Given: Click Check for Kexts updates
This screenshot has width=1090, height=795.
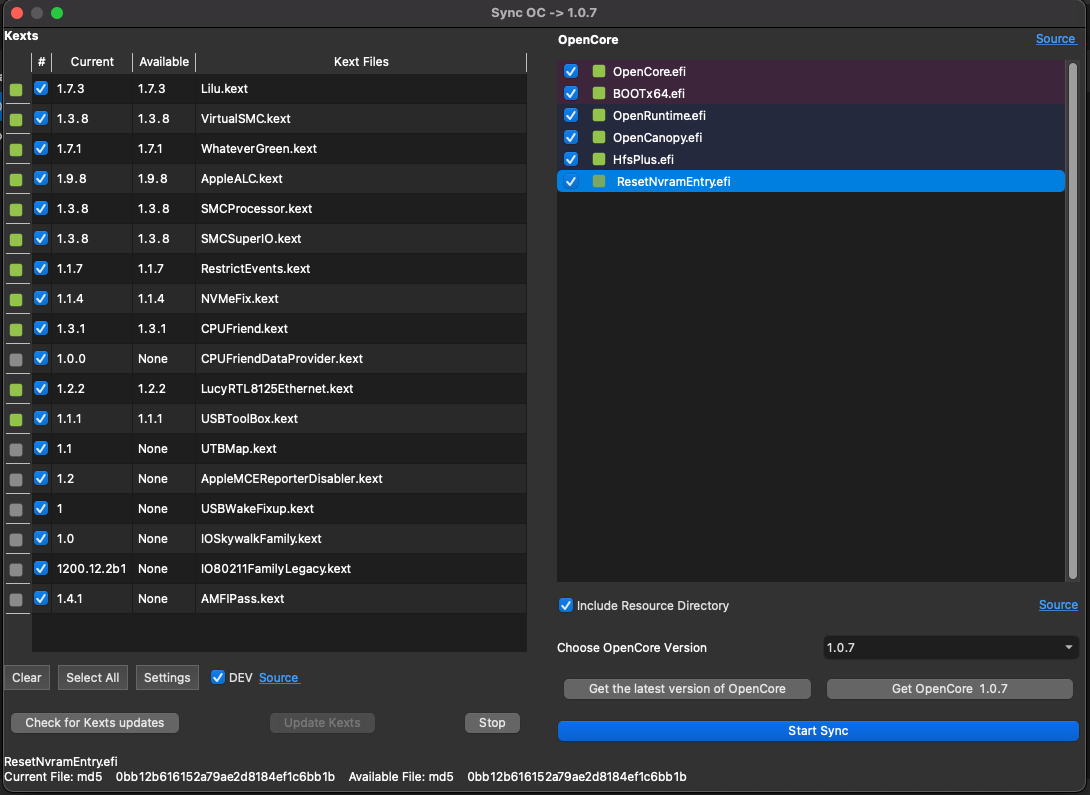Looking at the screenshot, I should (x=95, y=723).
